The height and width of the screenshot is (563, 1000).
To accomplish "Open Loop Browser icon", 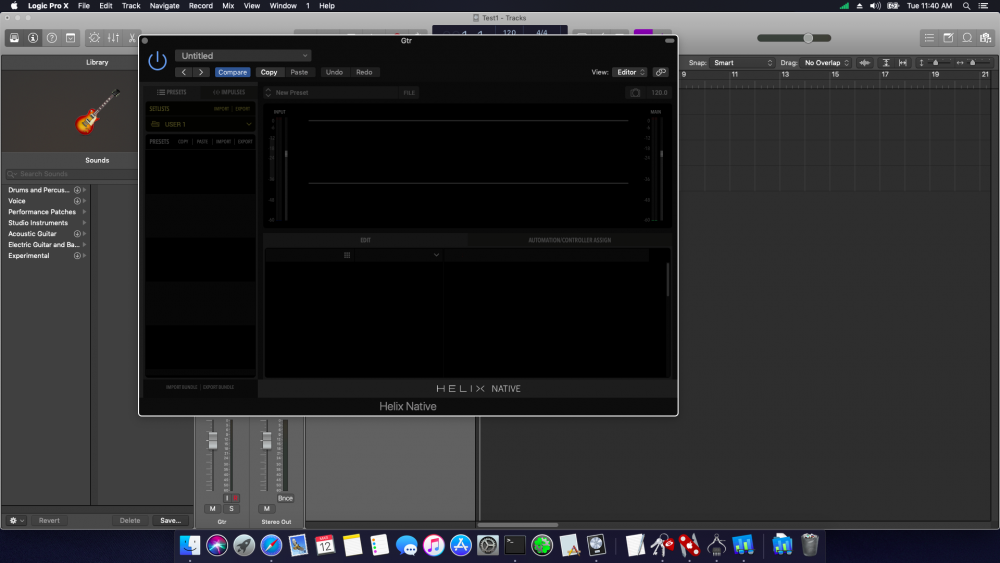I will [967, 38].
